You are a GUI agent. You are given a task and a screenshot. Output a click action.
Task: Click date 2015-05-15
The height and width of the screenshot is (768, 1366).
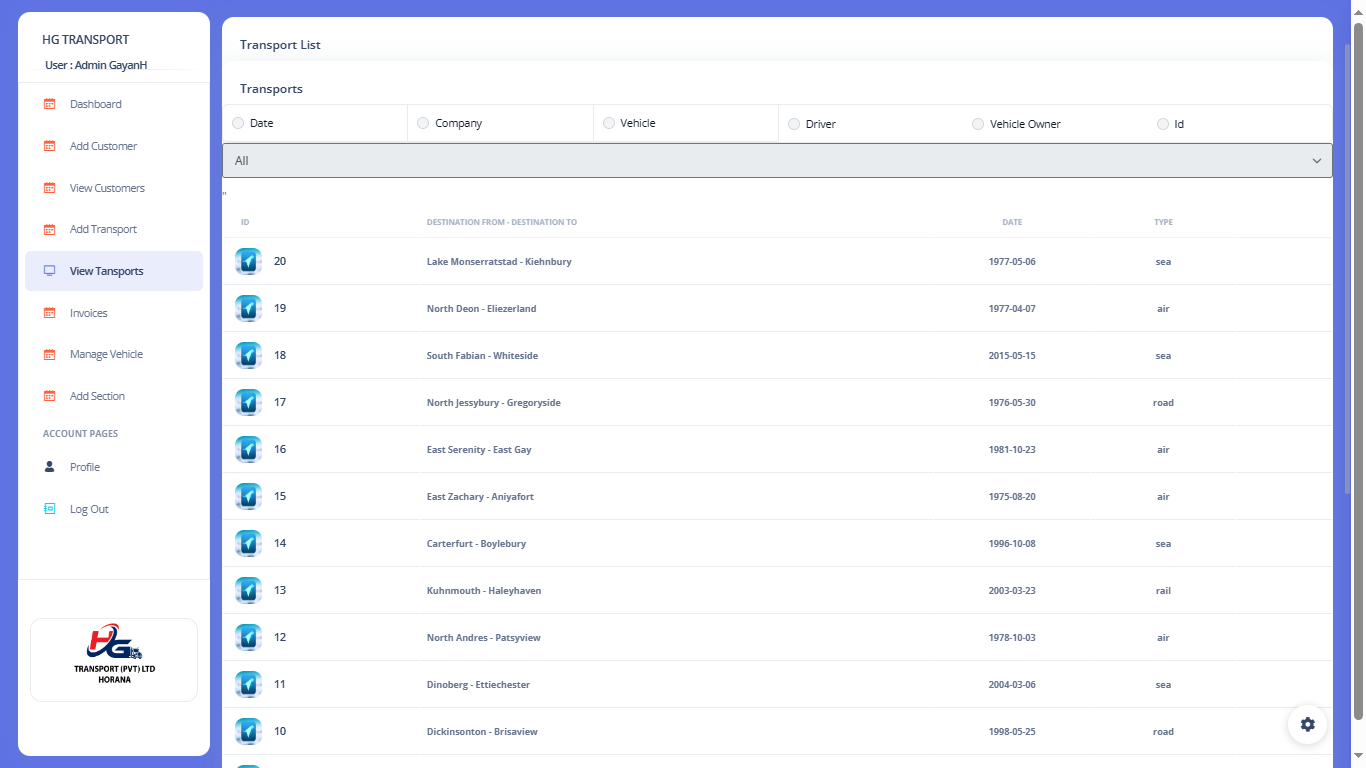pos(1012,356)
